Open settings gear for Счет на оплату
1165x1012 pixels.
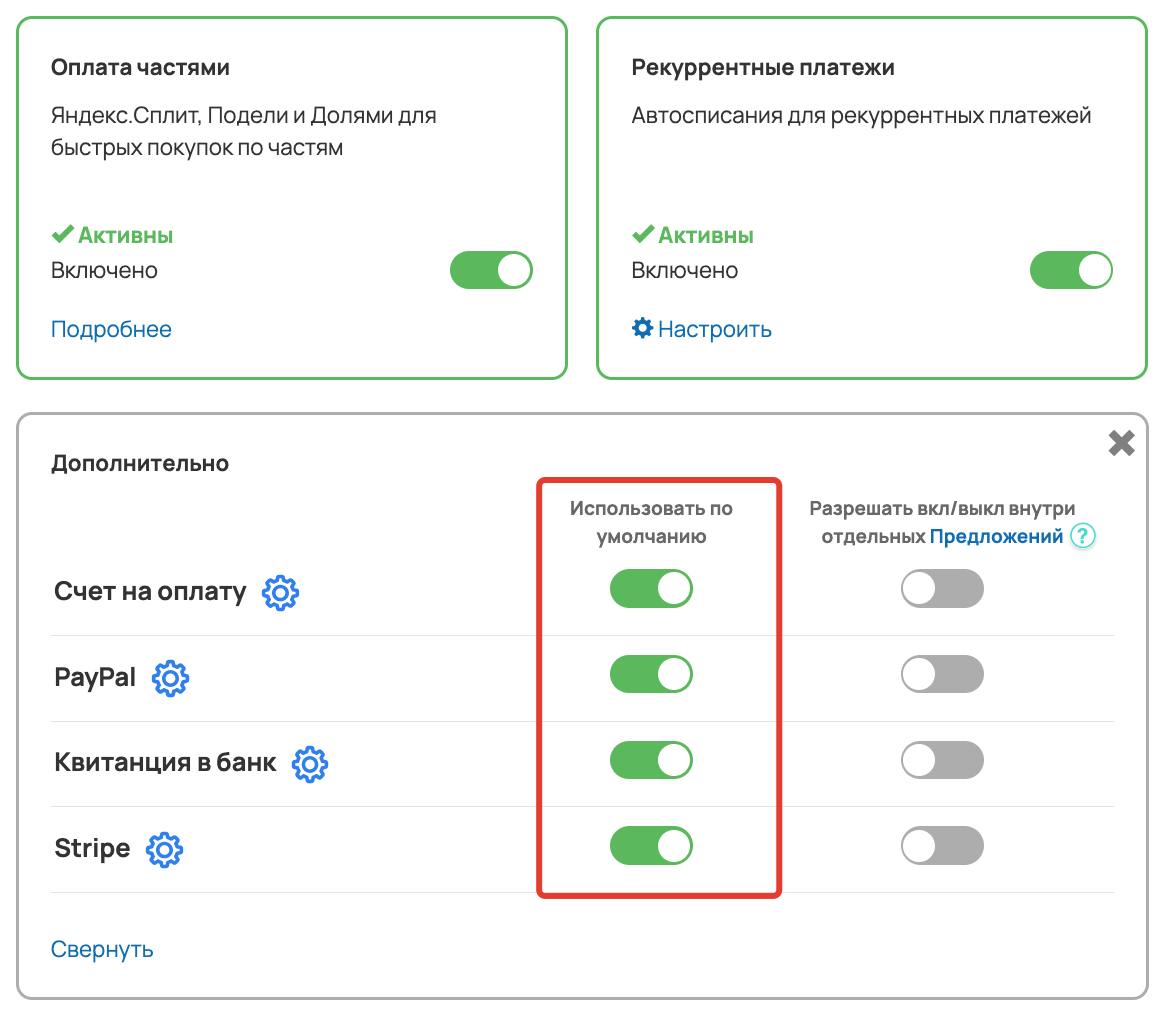(x=280, y=593)
